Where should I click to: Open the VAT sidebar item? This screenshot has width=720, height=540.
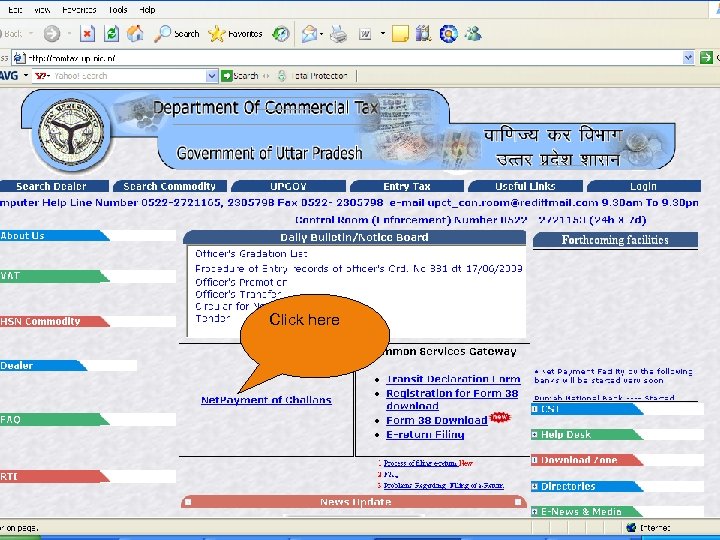54,276
